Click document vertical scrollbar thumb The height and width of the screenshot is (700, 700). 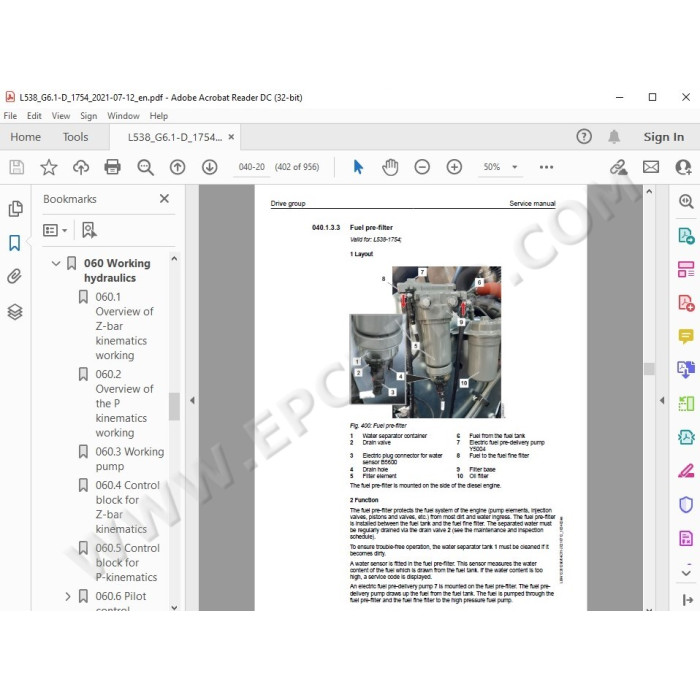pyautogui.click(x=649, y=369)
